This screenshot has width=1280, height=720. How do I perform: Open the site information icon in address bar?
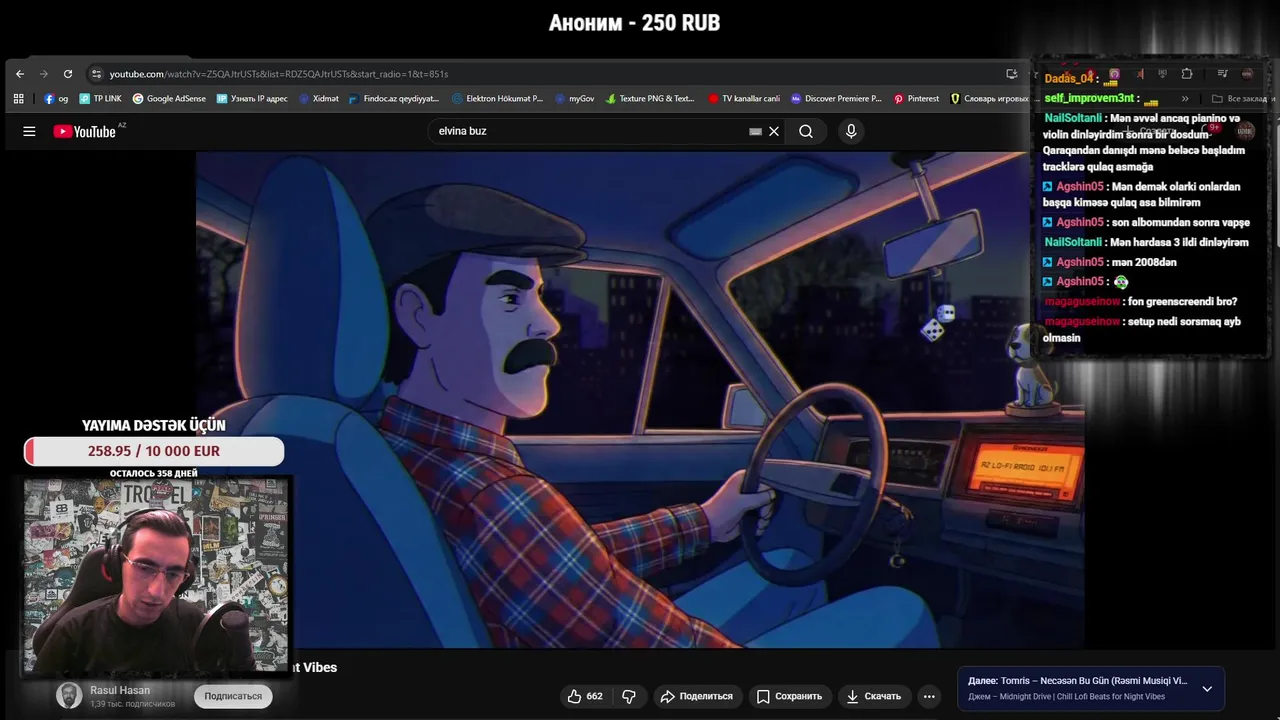(96, 74)
